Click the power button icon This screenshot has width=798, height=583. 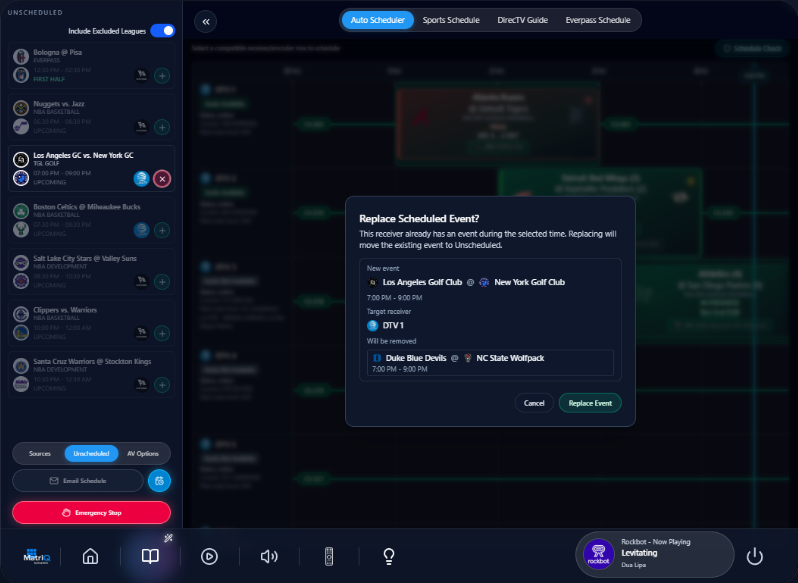coord(755,557)
